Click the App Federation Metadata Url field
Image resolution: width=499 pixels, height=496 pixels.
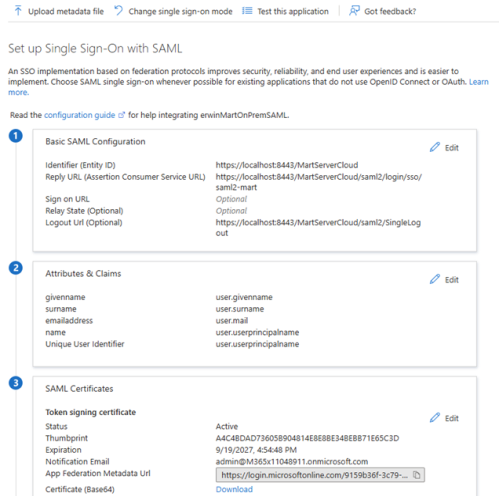click(320, 475)
